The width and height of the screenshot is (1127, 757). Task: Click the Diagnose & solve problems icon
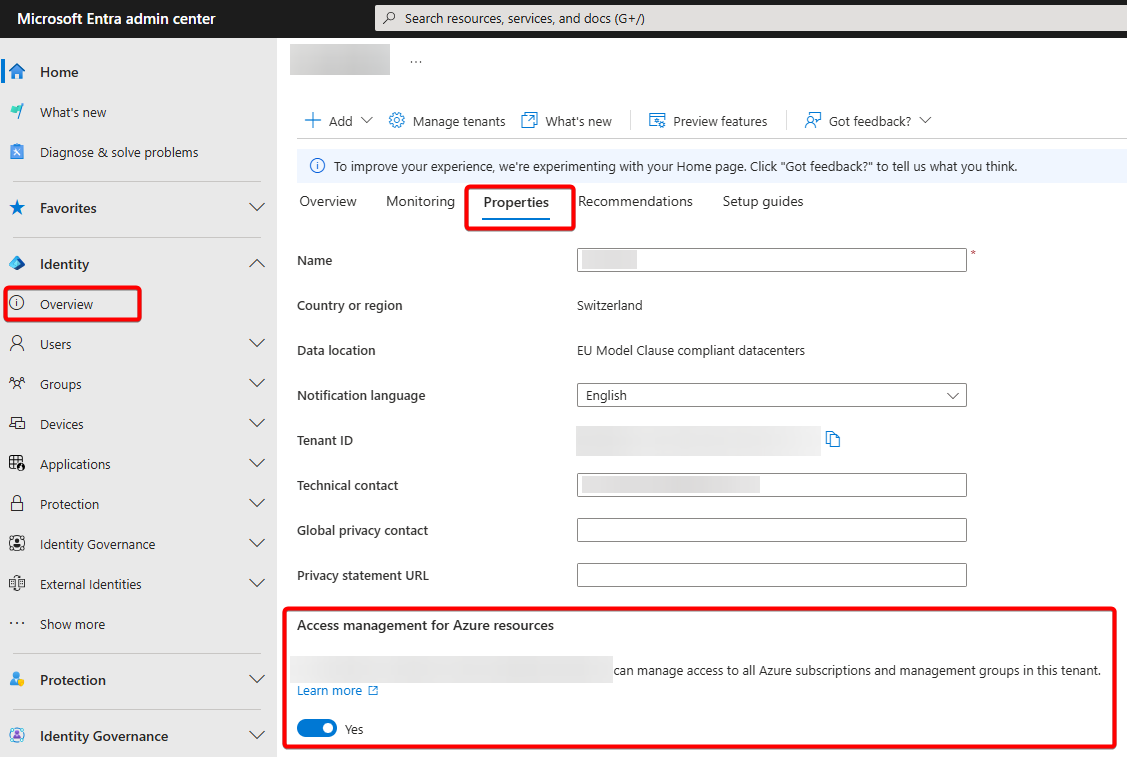pos(17,152)
